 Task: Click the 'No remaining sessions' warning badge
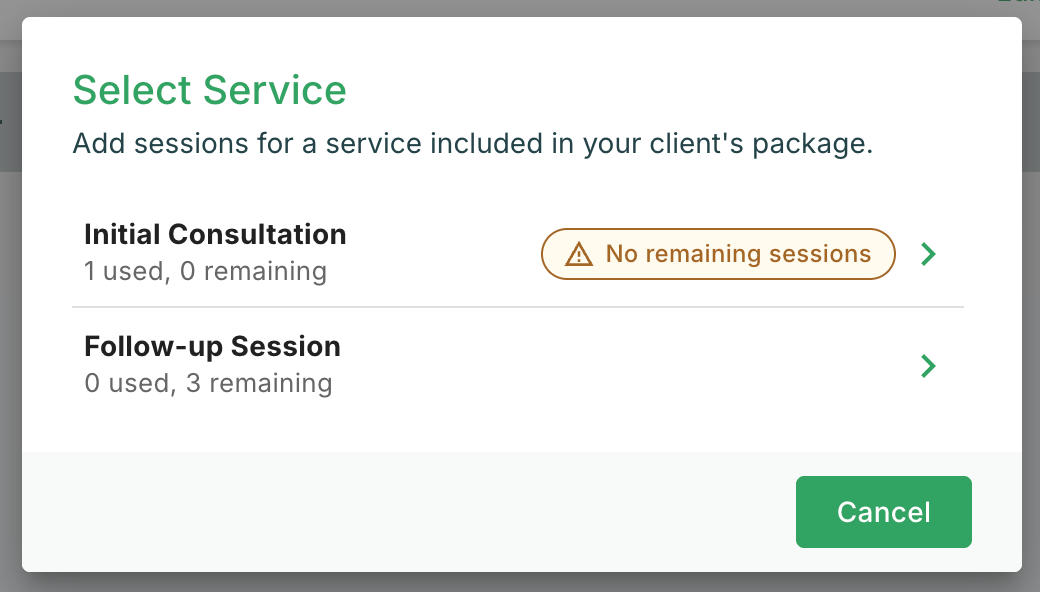pos(718,254)
